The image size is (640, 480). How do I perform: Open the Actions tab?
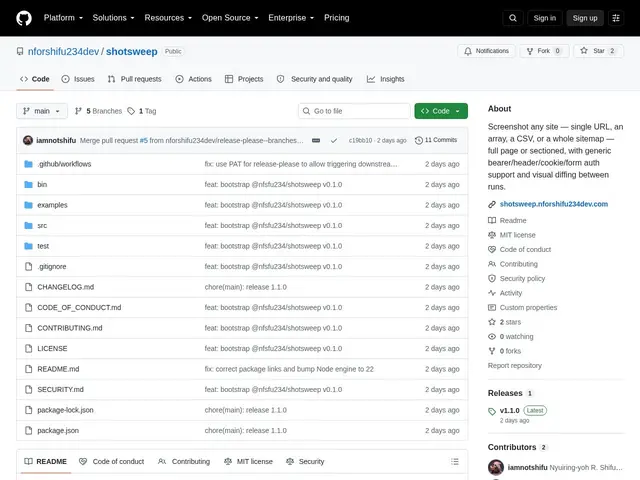(193, 79)
